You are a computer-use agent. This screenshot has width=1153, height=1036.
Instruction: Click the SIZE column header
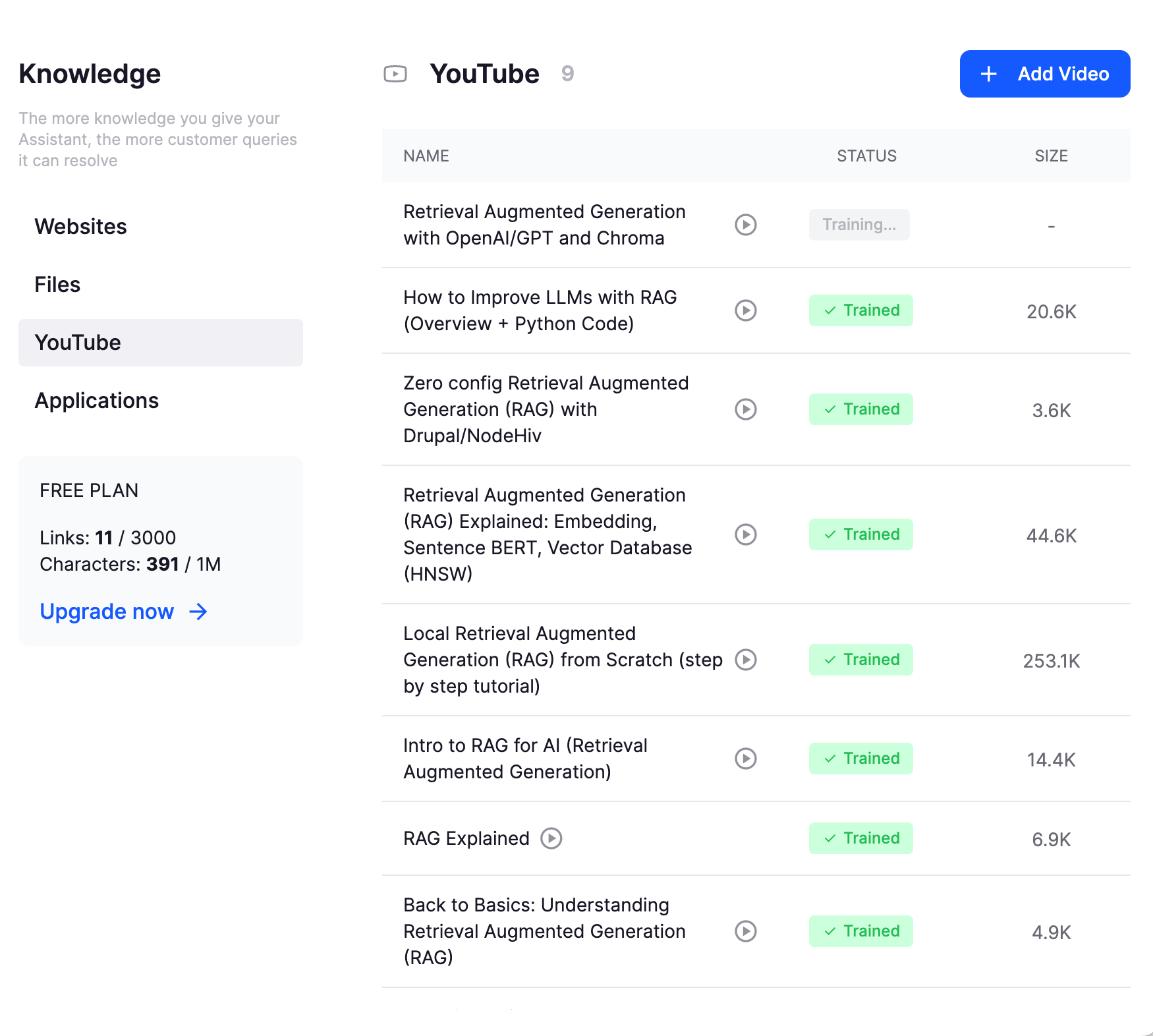[x=1051, y=156]
